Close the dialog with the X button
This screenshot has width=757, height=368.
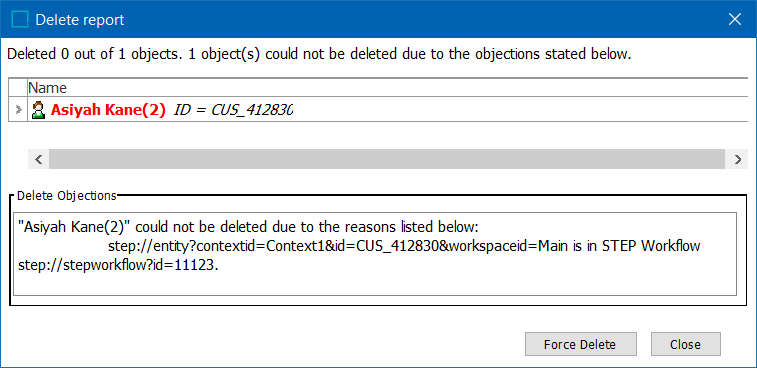(735, 19)
